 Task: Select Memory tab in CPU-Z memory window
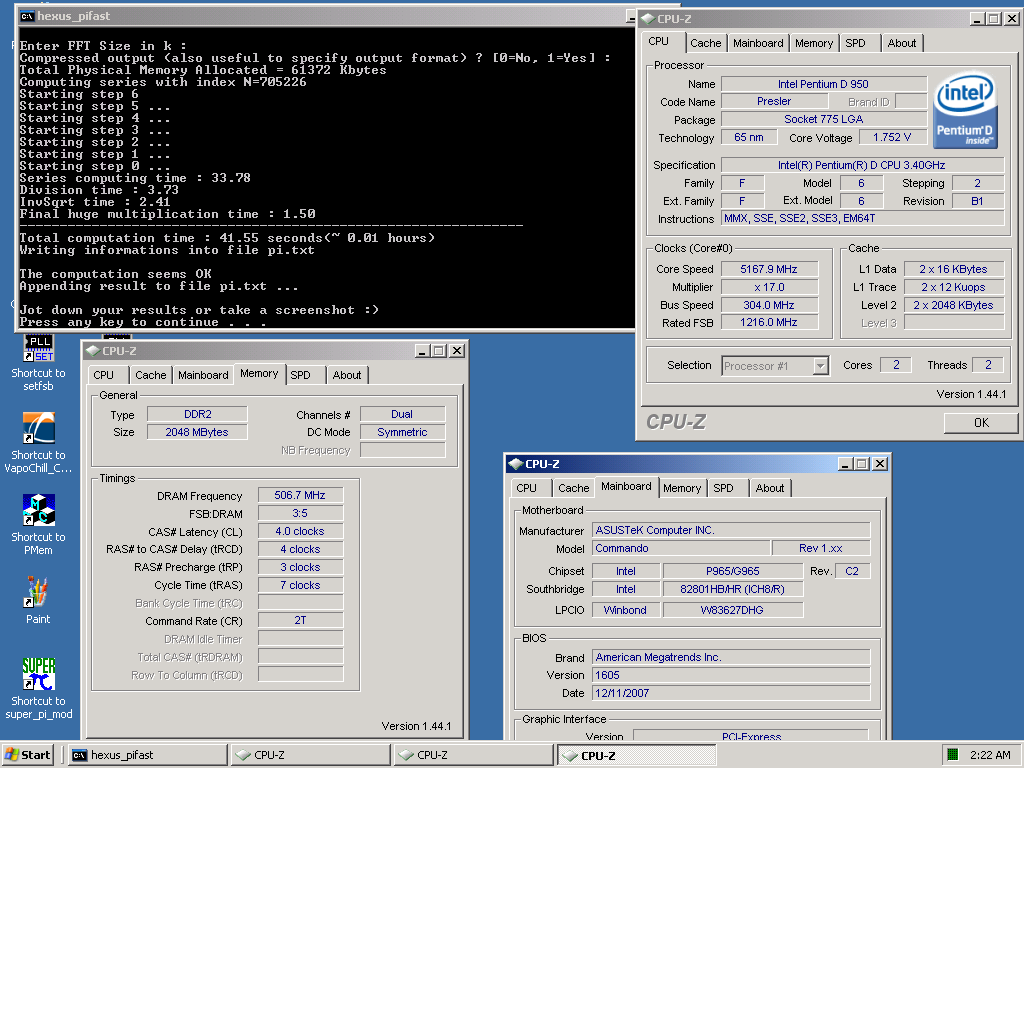[x=259, y=374]
